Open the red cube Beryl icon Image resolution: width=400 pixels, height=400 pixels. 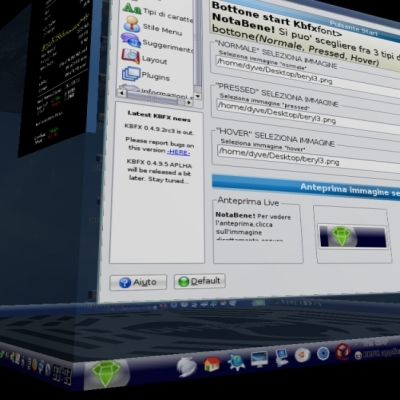tap(343, 351)
